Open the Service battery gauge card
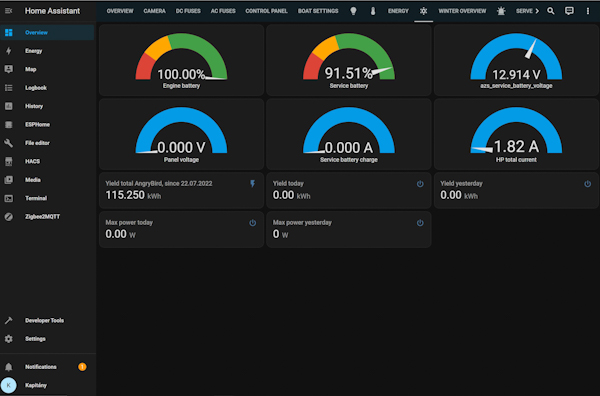This screenshot has height=396, width=600. tap(349, 60)
